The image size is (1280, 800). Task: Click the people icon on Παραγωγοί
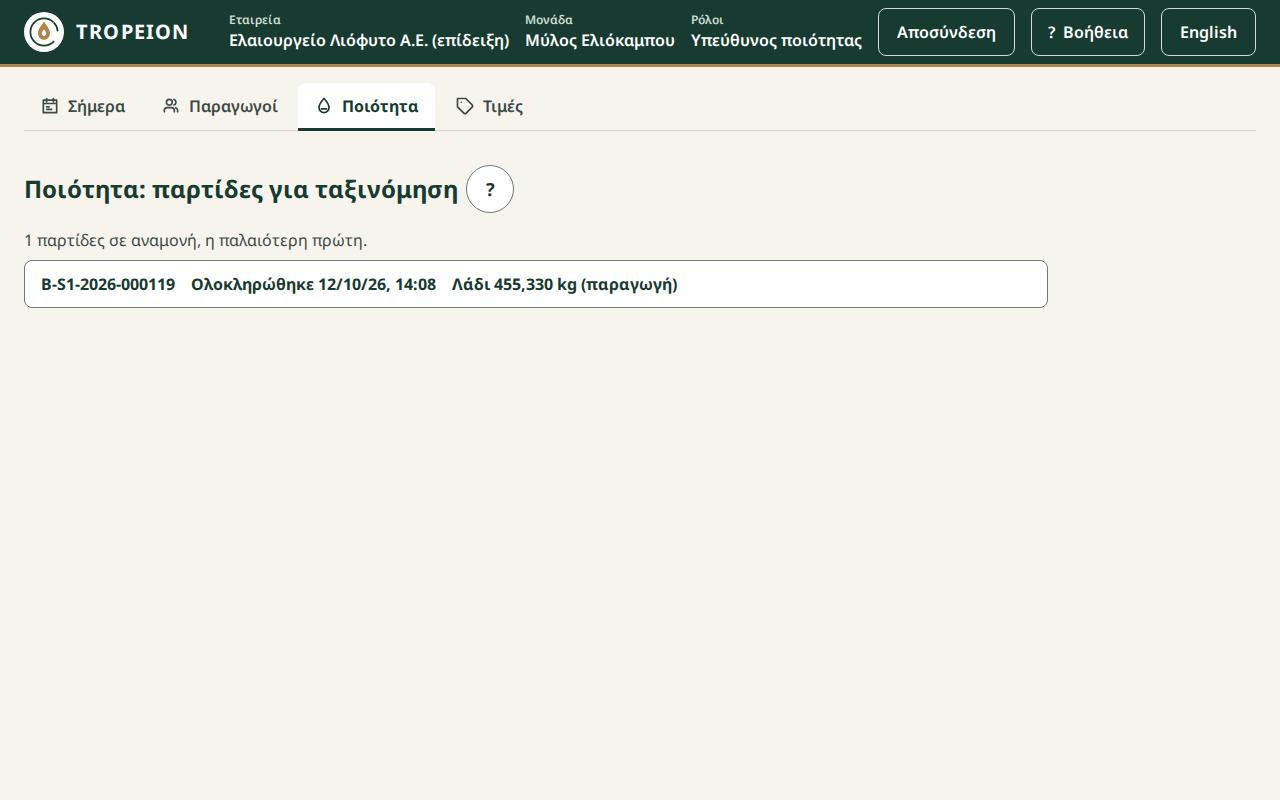[171, 106]
